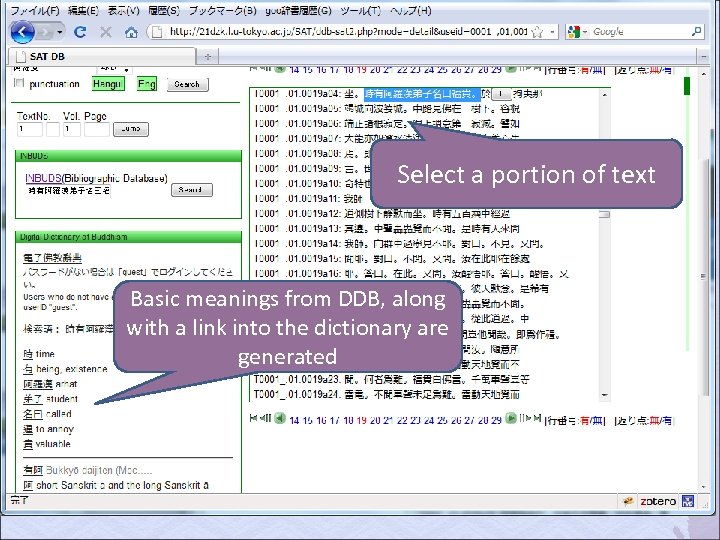
Task: Go to page 24 in top pagination
Action: click(x=429, y=70)
